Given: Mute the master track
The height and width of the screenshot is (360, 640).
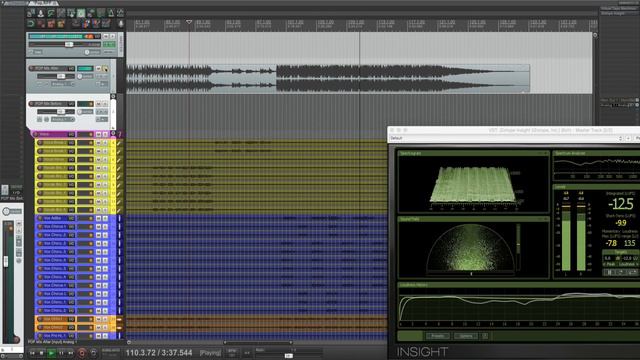Looking at the screenshot, I should [106, 36].
